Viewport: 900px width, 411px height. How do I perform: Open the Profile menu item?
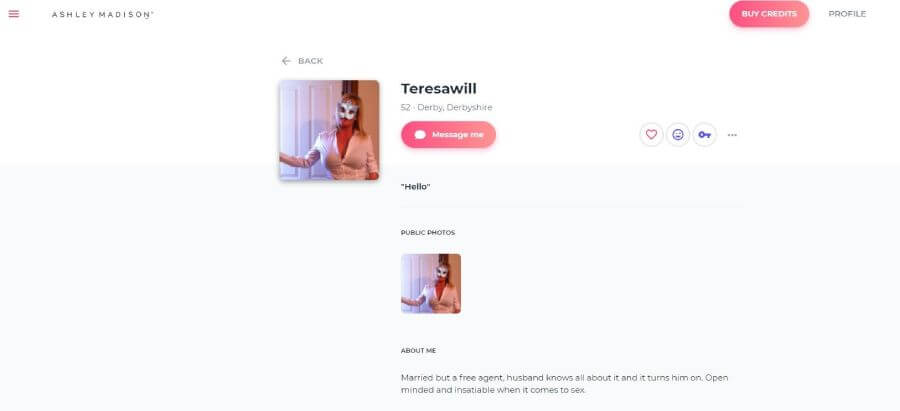[847, 14]
